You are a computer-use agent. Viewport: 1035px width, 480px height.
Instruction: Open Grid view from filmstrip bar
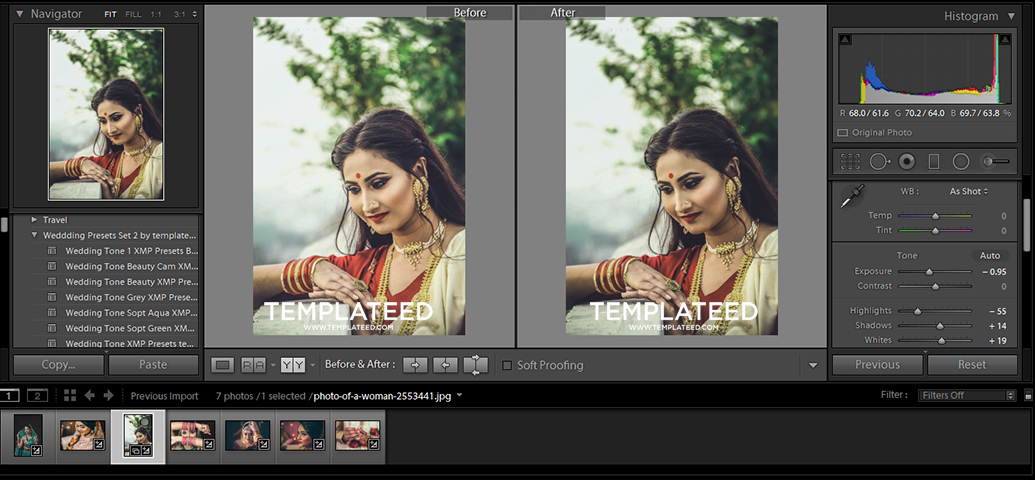tap(70, 395)
